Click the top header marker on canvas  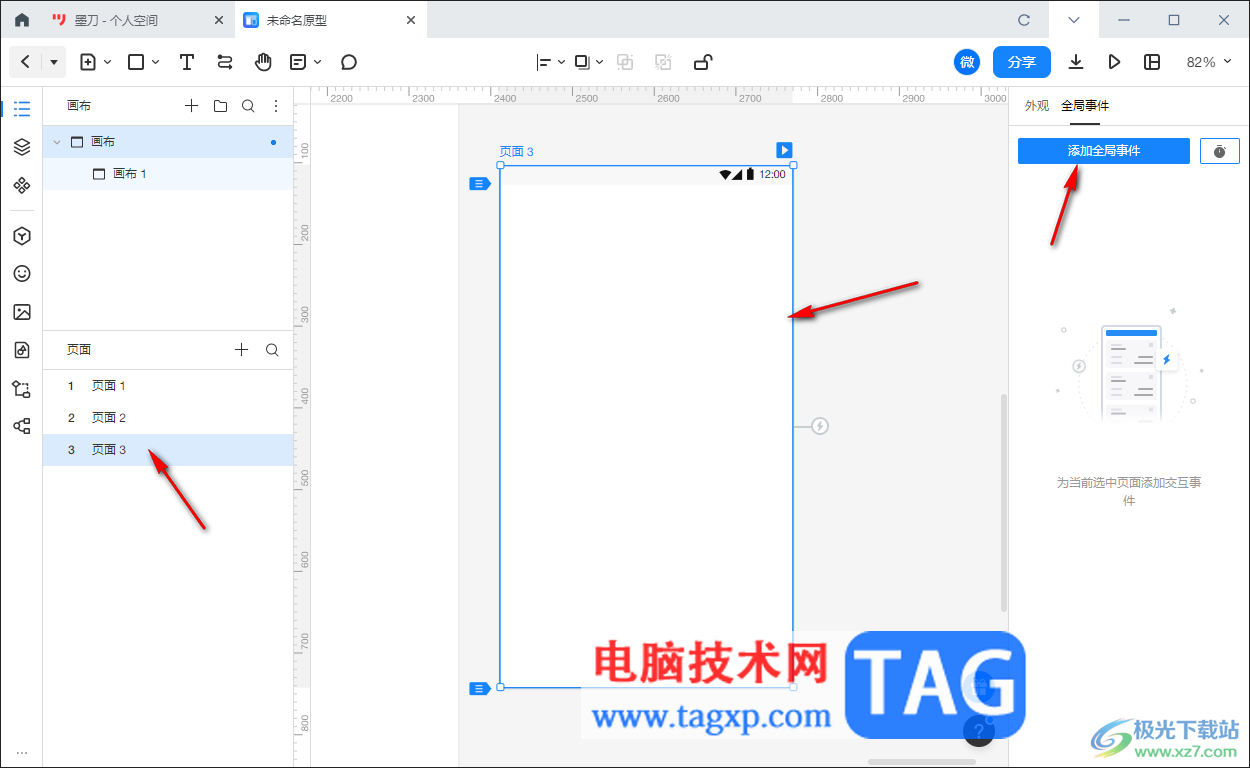(480, 184)
